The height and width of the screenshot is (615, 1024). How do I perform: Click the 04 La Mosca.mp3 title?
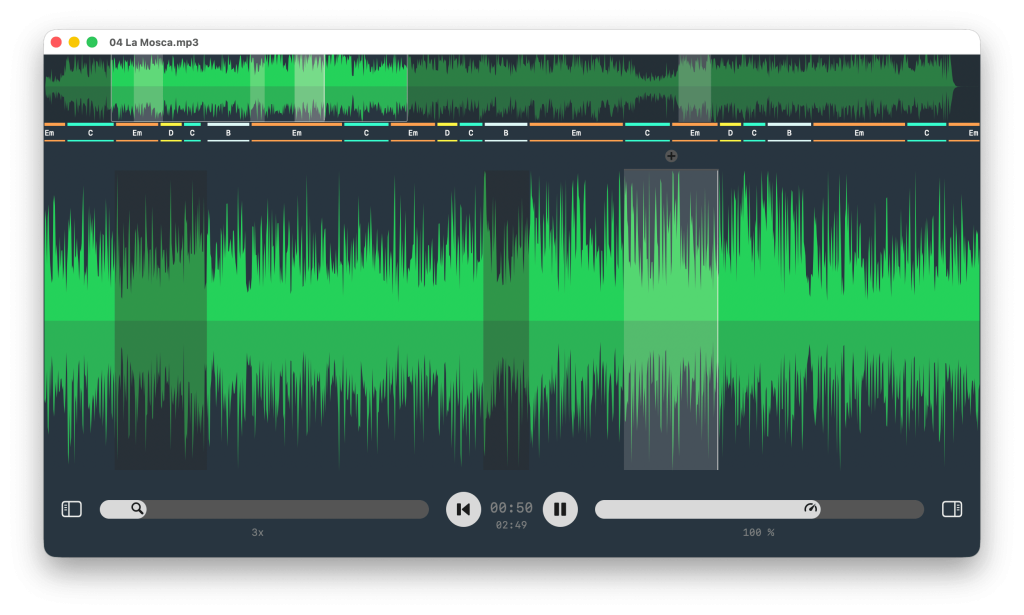click(154, 43)
